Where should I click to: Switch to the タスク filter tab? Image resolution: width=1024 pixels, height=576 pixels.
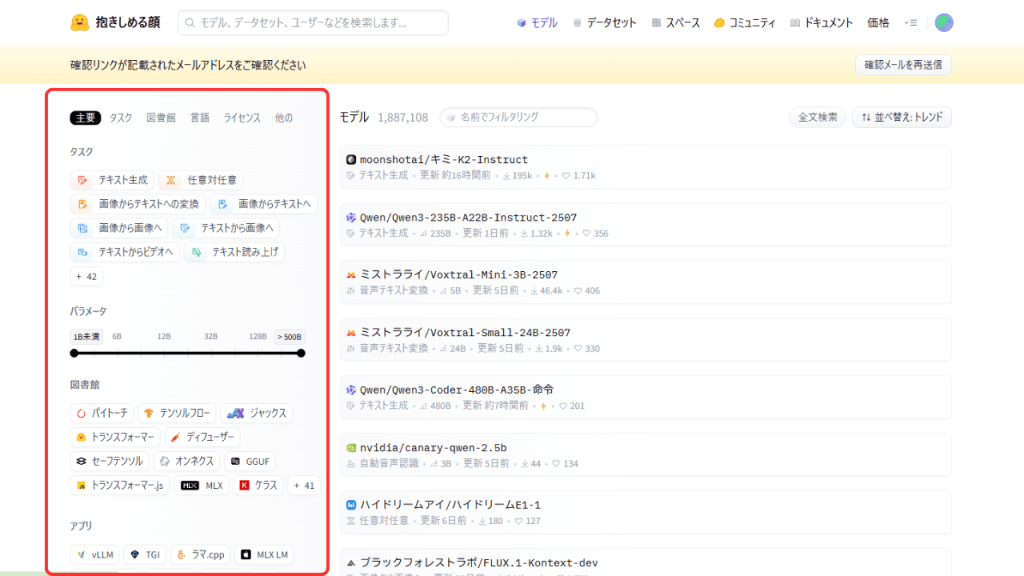(121, 118)
